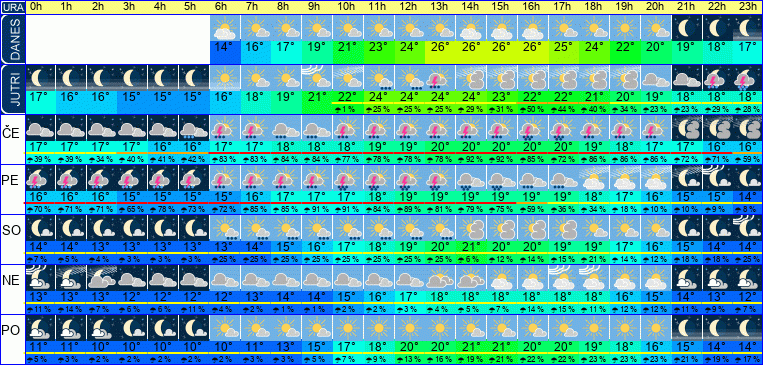Click the 23h column header
Screen dimensions: 763x365
point(746,7)
